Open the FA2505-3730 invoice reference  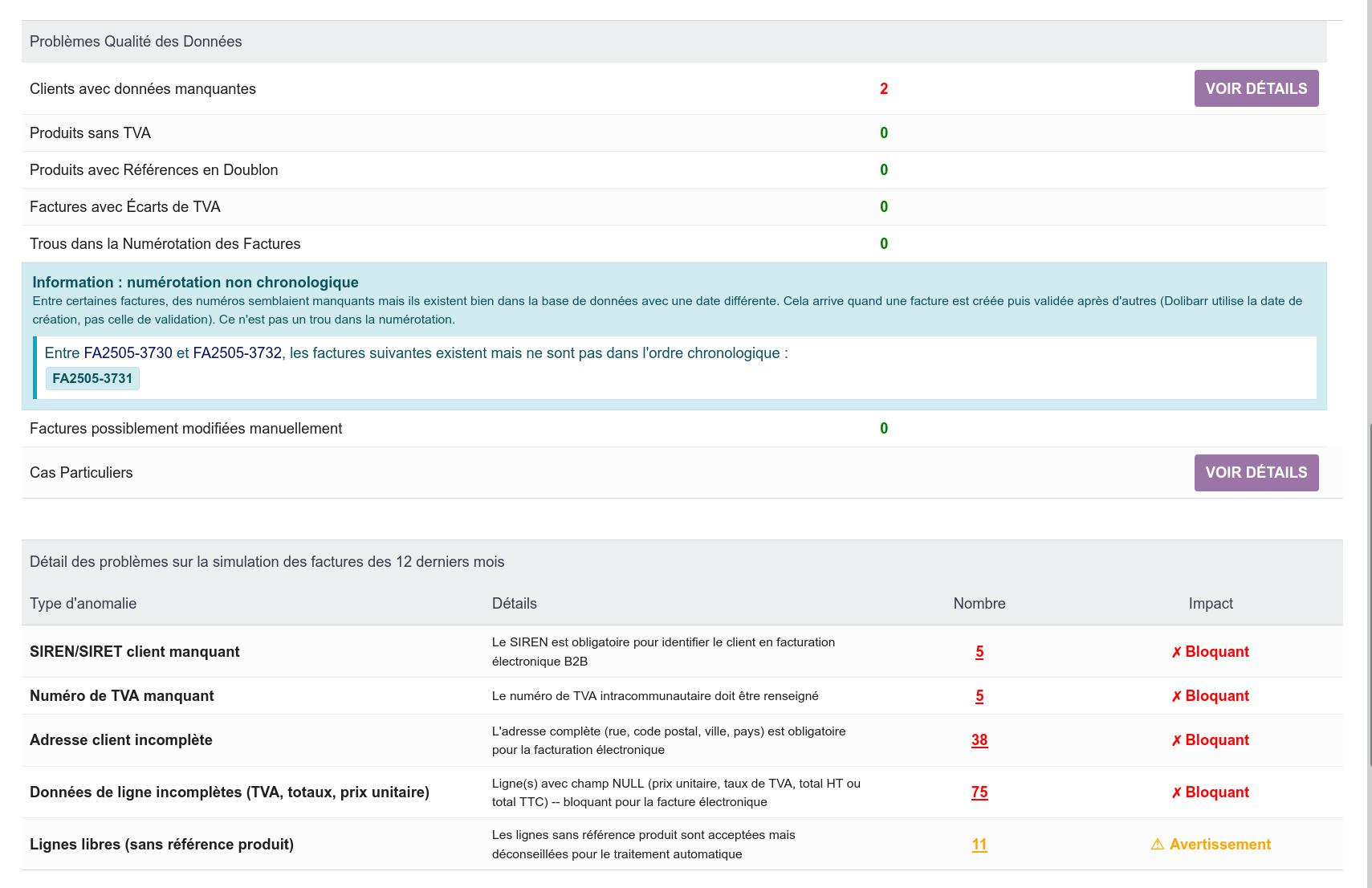128,353
